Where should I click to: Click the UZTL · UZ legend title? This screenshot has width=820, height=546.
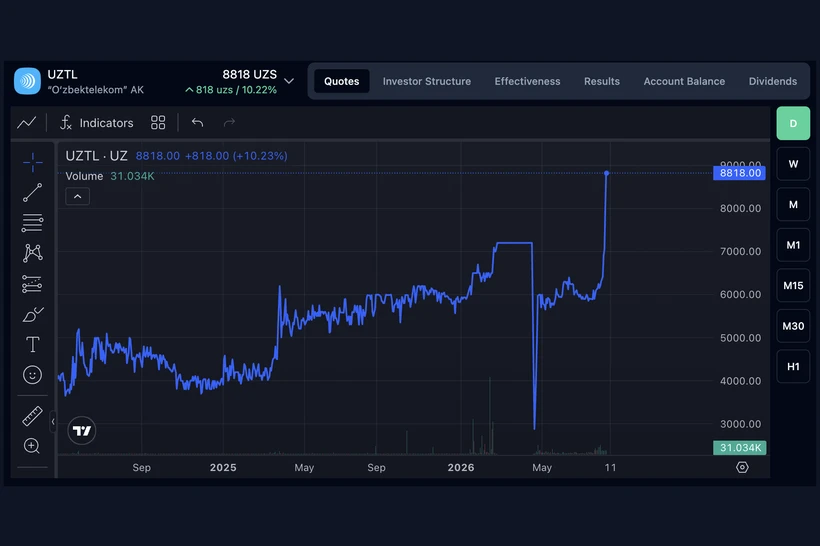click(96, 156)
